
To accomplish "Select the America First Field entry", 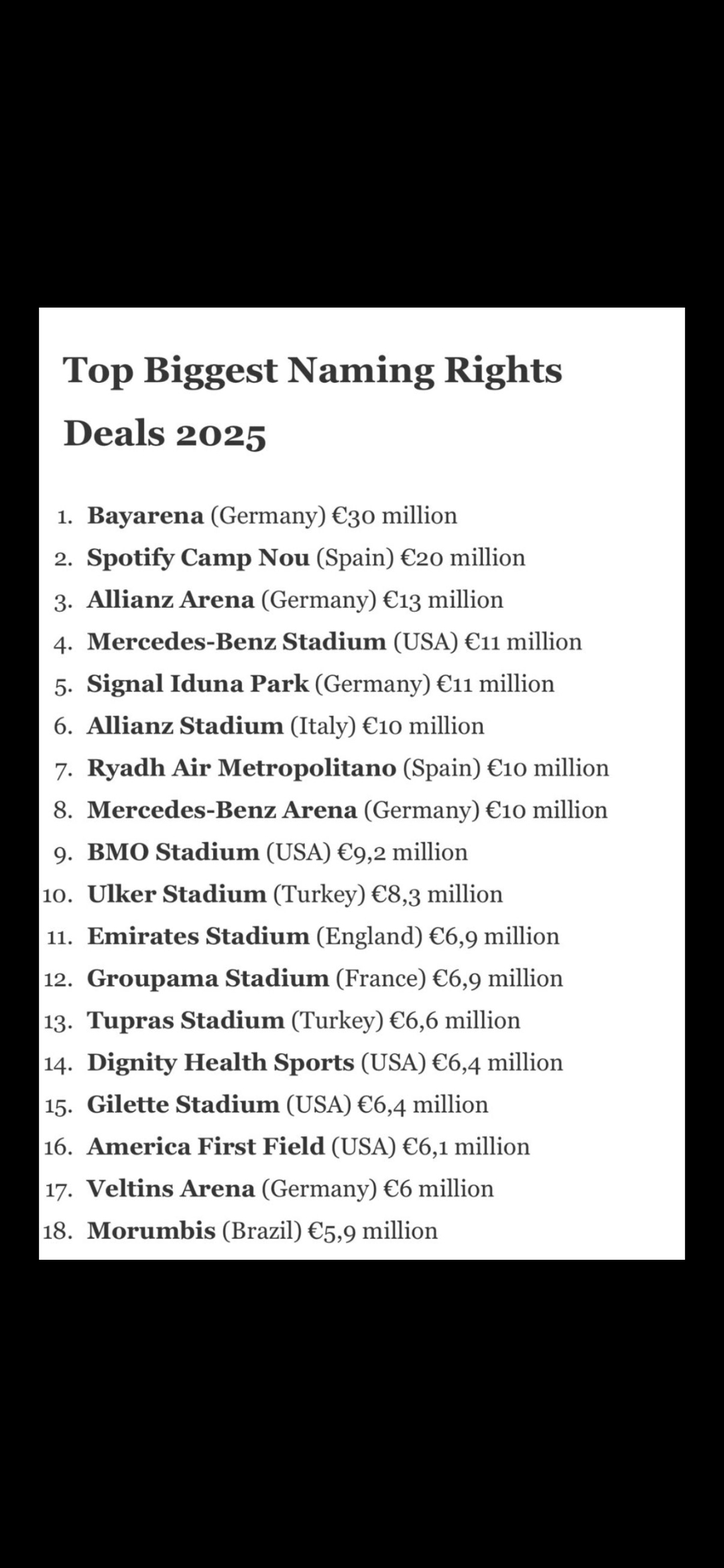I will click(x=206, y=1147).
